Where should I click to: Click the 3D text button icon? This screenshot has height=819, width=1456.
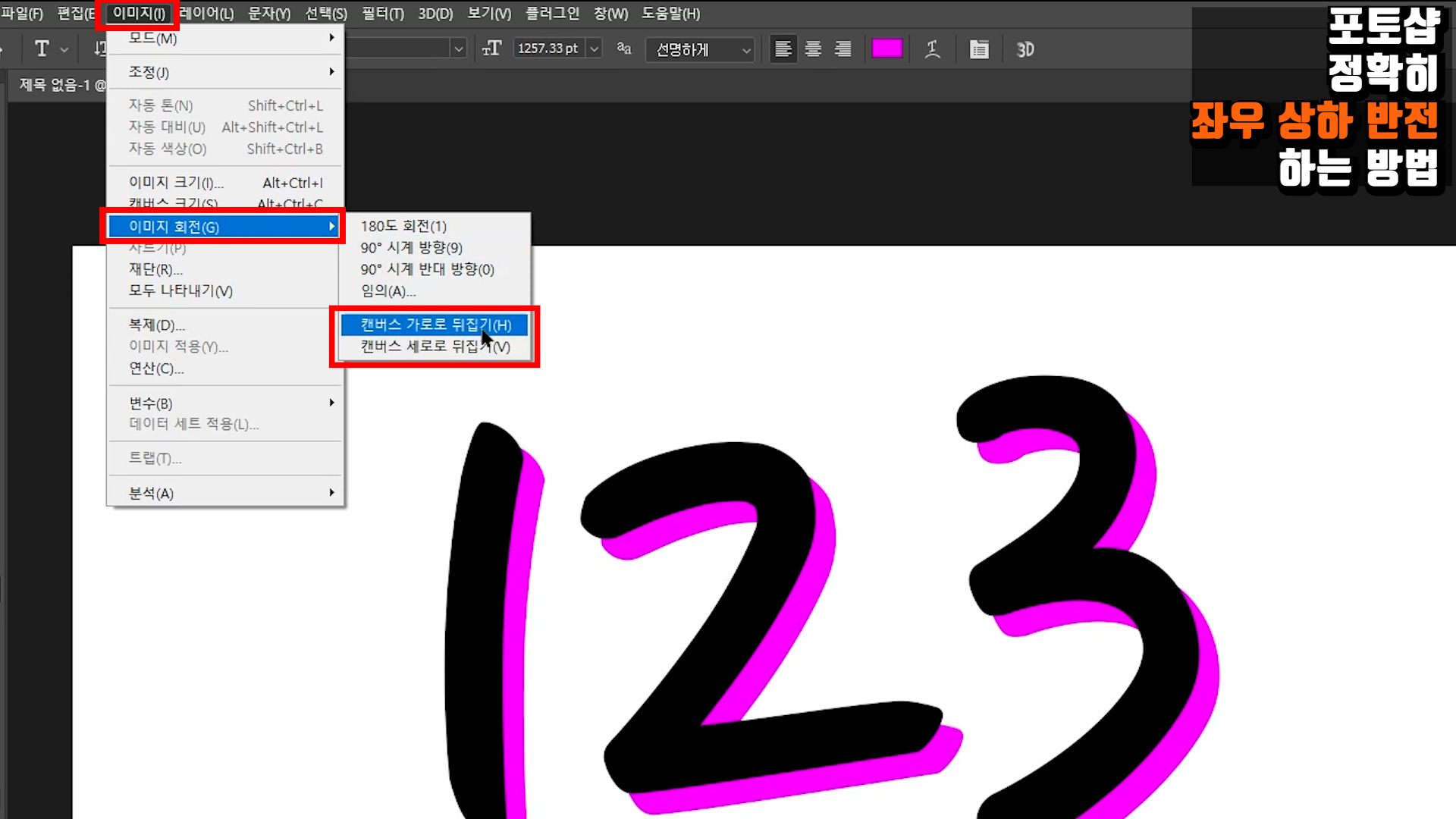point(1025,49)
